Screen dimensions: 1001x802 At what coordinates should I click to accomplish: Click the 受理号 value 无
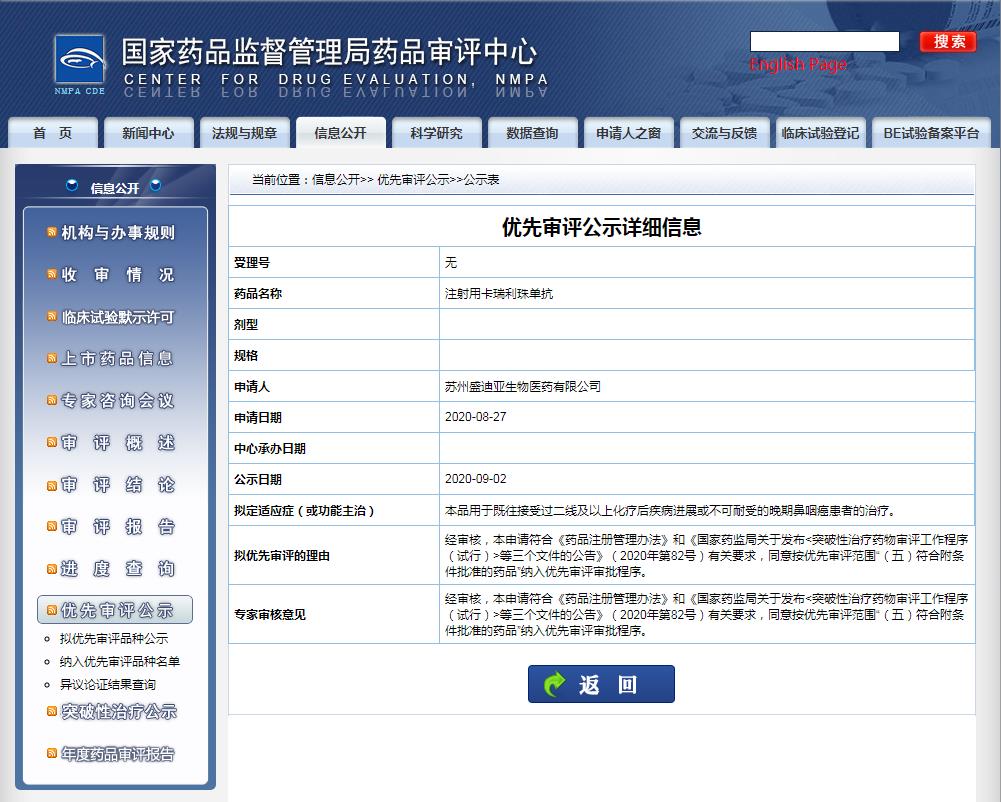coord(451,262)
